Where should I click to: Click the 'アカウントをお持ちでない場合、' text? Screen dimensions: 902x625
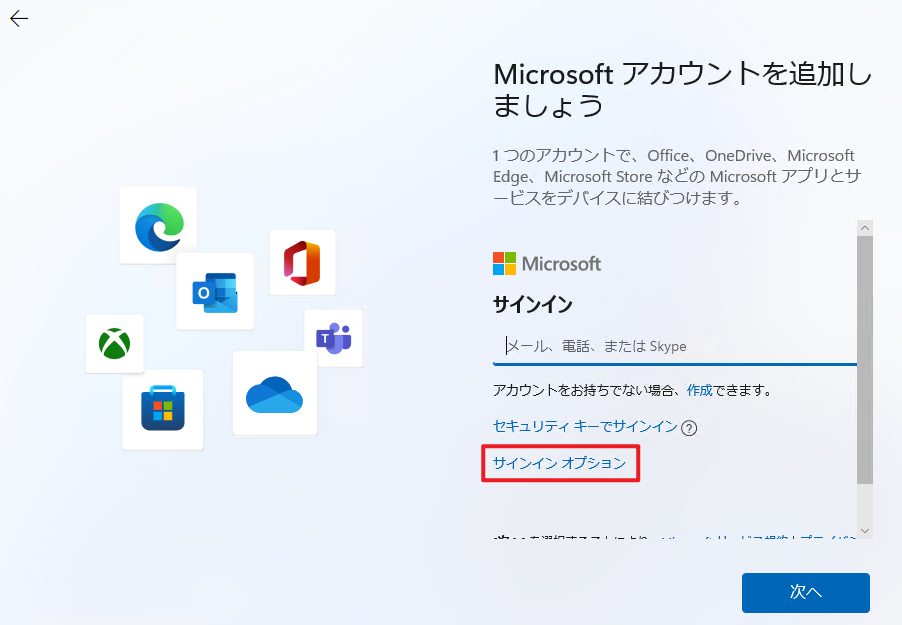[x=590, y=390]
